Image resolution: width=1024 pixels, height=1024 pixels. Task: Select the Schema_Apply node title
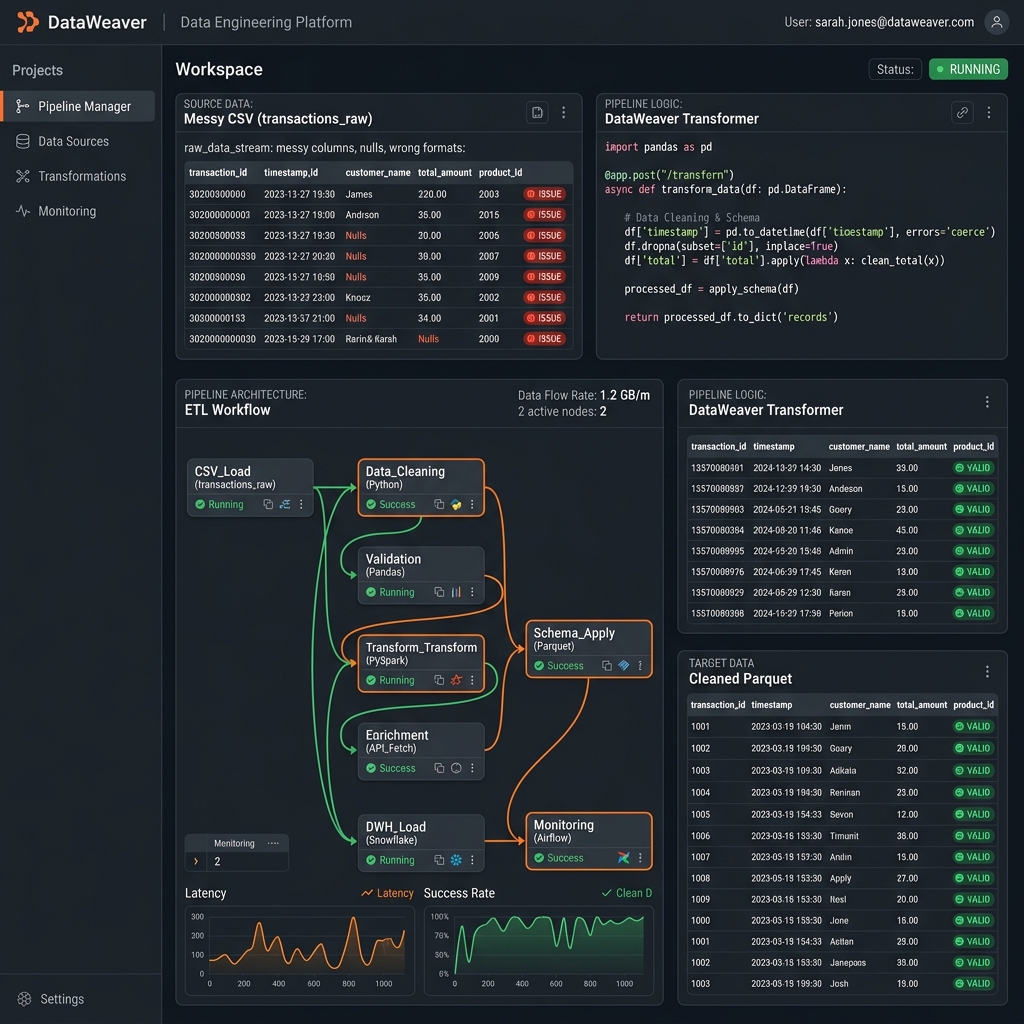pos(574,633)
